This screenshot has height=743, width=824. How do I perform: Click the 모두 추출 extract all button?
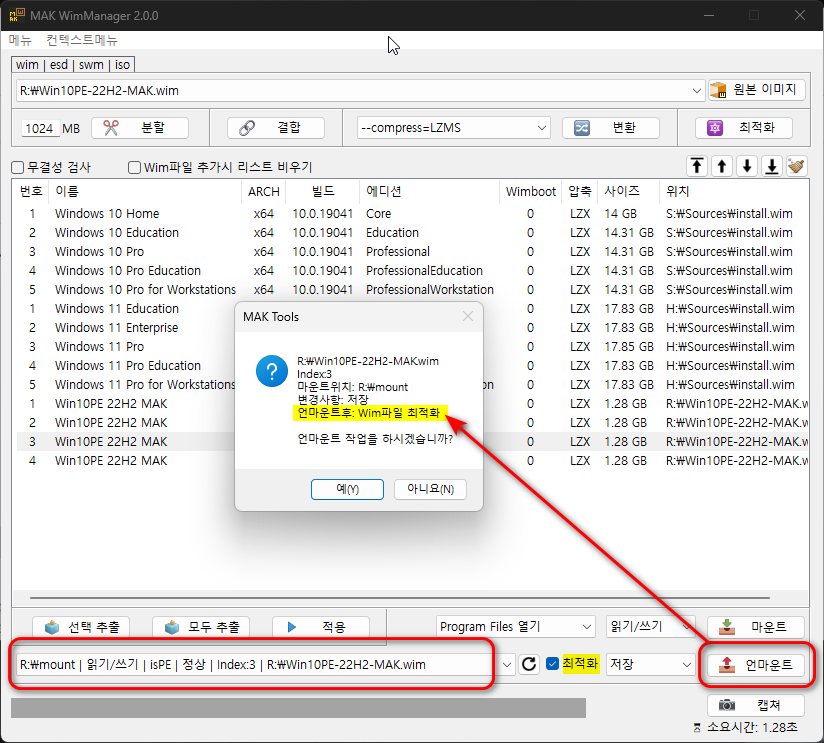[x=201, y=627]
